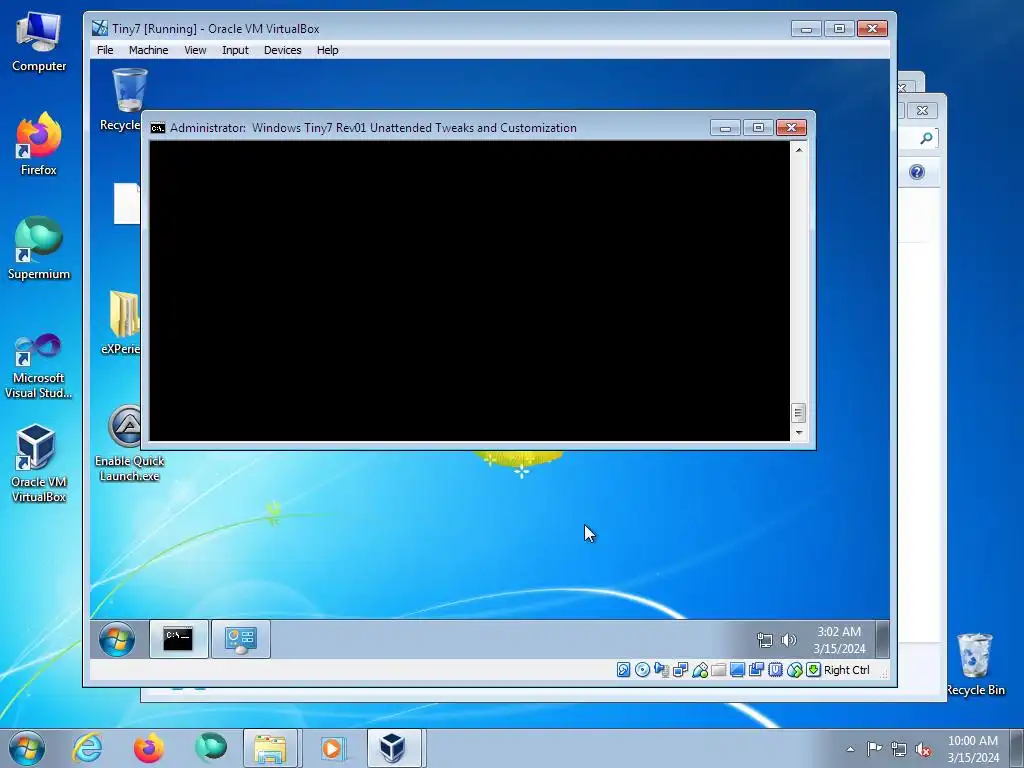
Task: Select the eXPerience folder on guest desktop
Action: pos(123,323)
